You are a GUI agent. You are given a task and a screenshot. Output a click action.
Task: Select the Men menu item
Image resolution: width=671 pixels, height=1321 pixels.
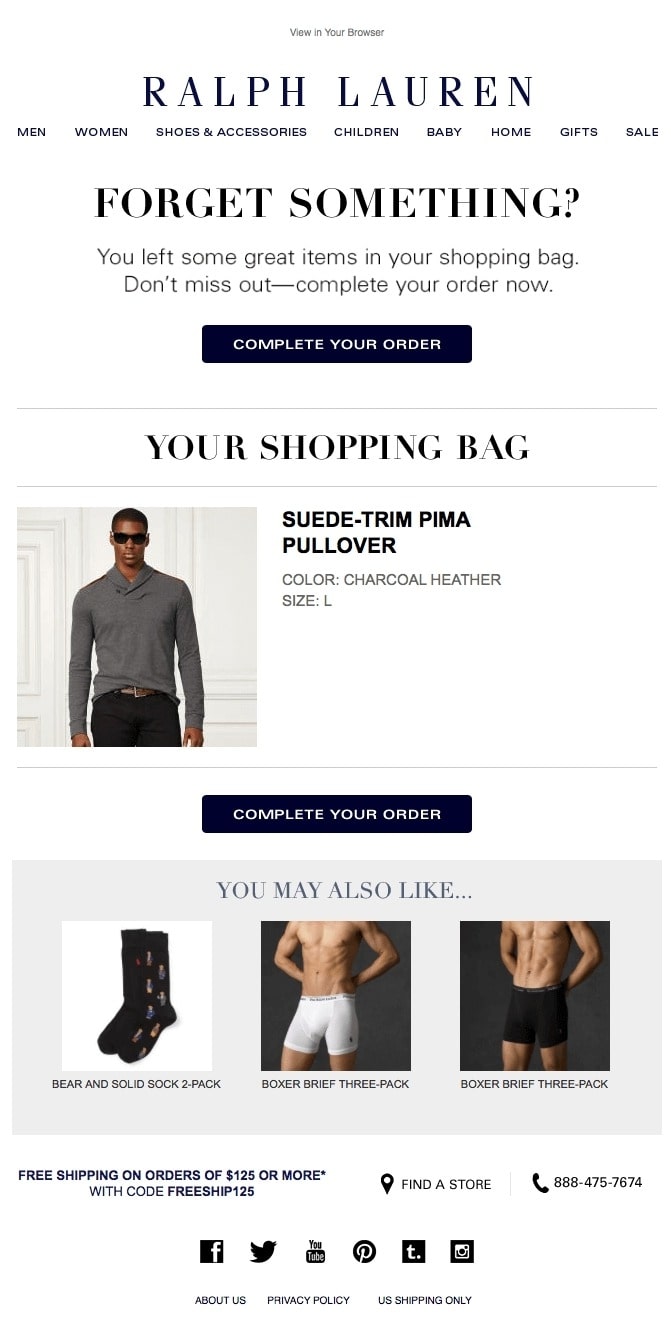tap(32, 132)
